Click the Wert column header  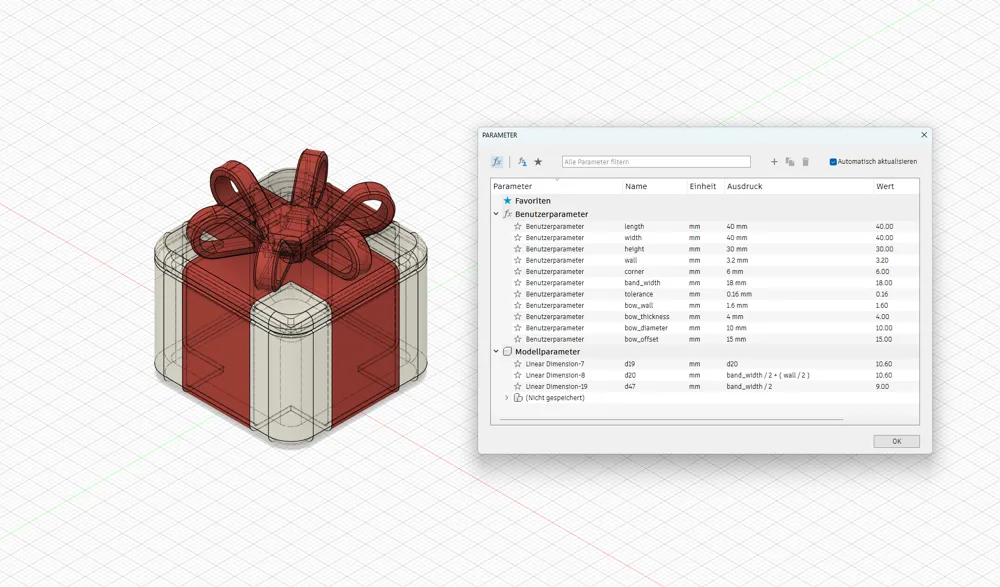tap(884, 186)
